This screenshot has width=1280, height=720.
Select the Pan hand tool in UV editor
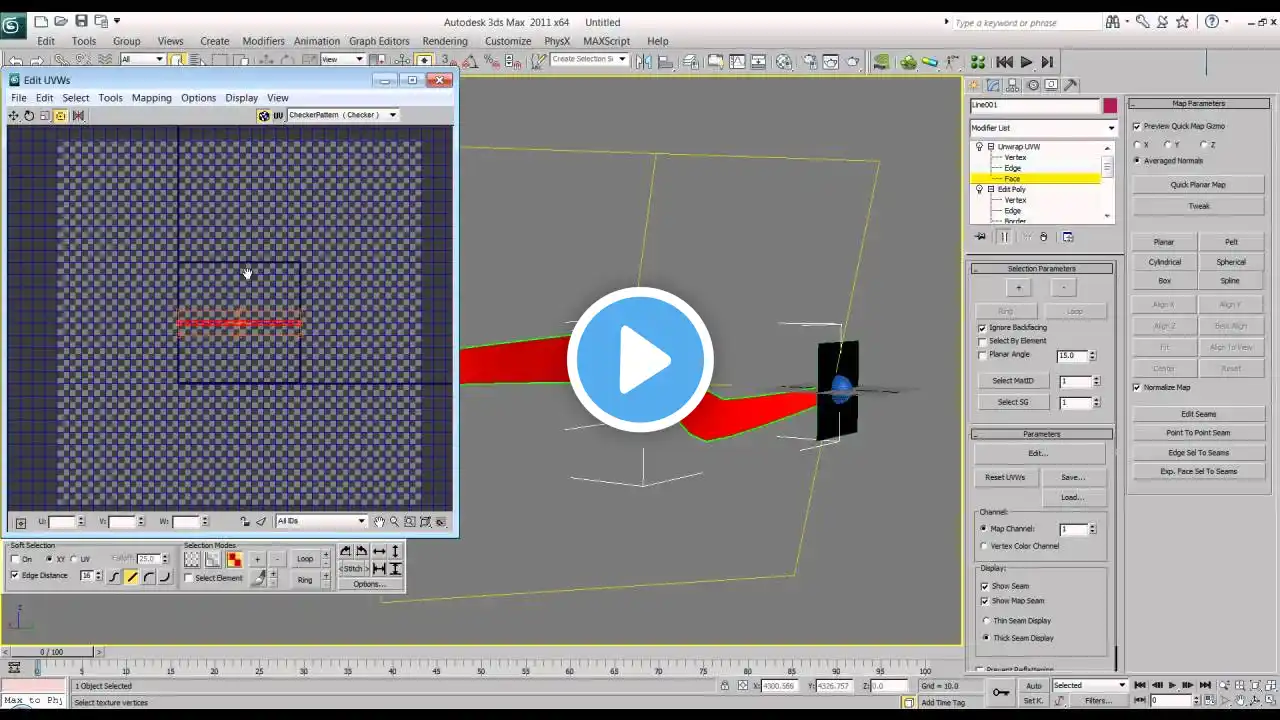[379, 522]
